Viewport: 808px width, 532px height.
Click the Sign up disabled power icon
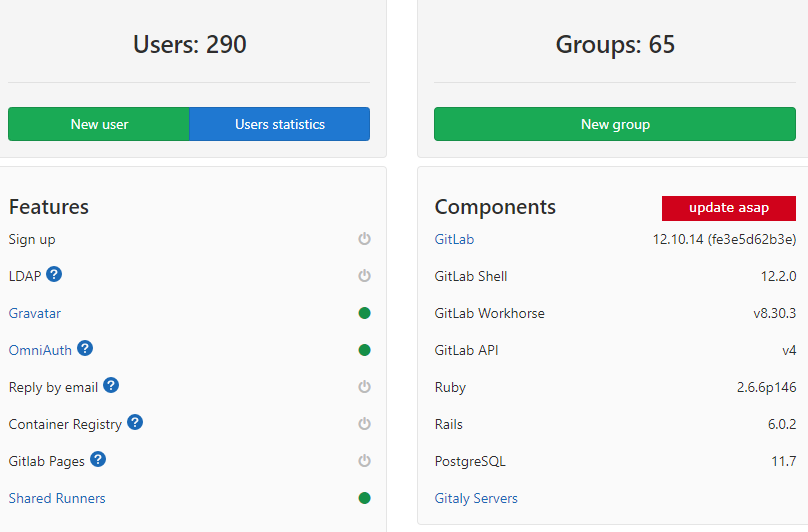[364, 239]
